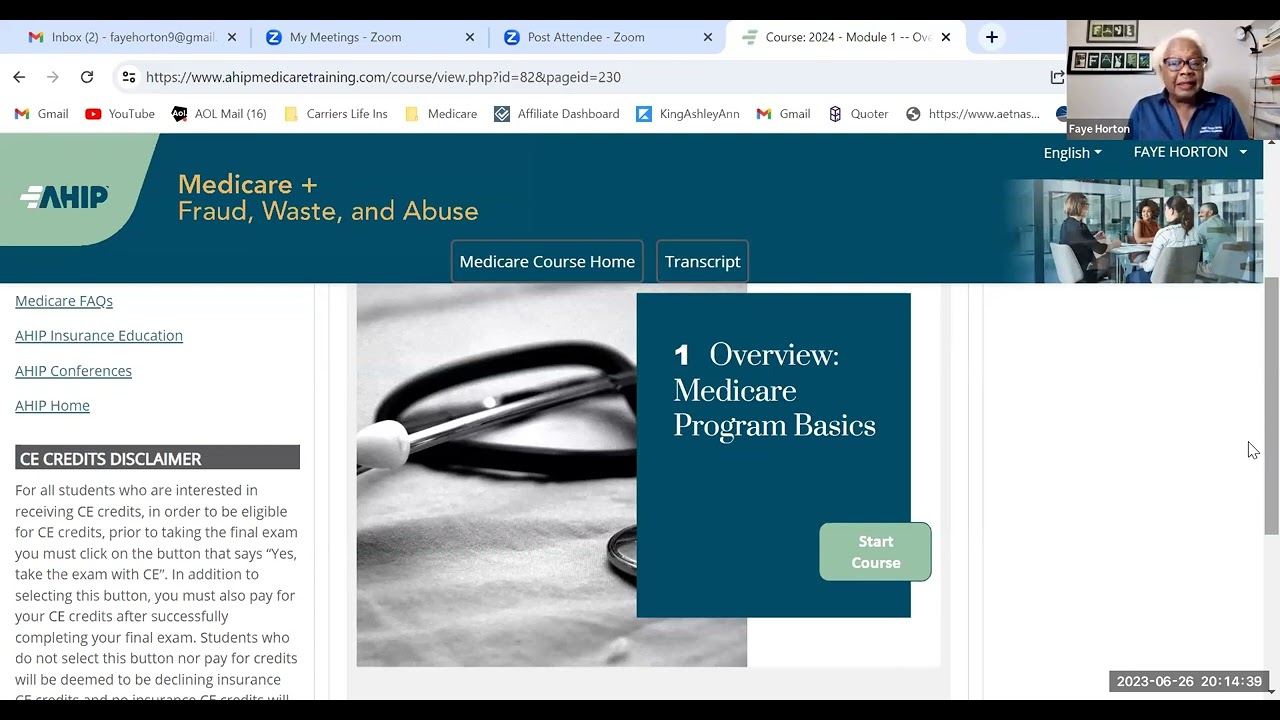Click the AHIP logo in header

65,198
